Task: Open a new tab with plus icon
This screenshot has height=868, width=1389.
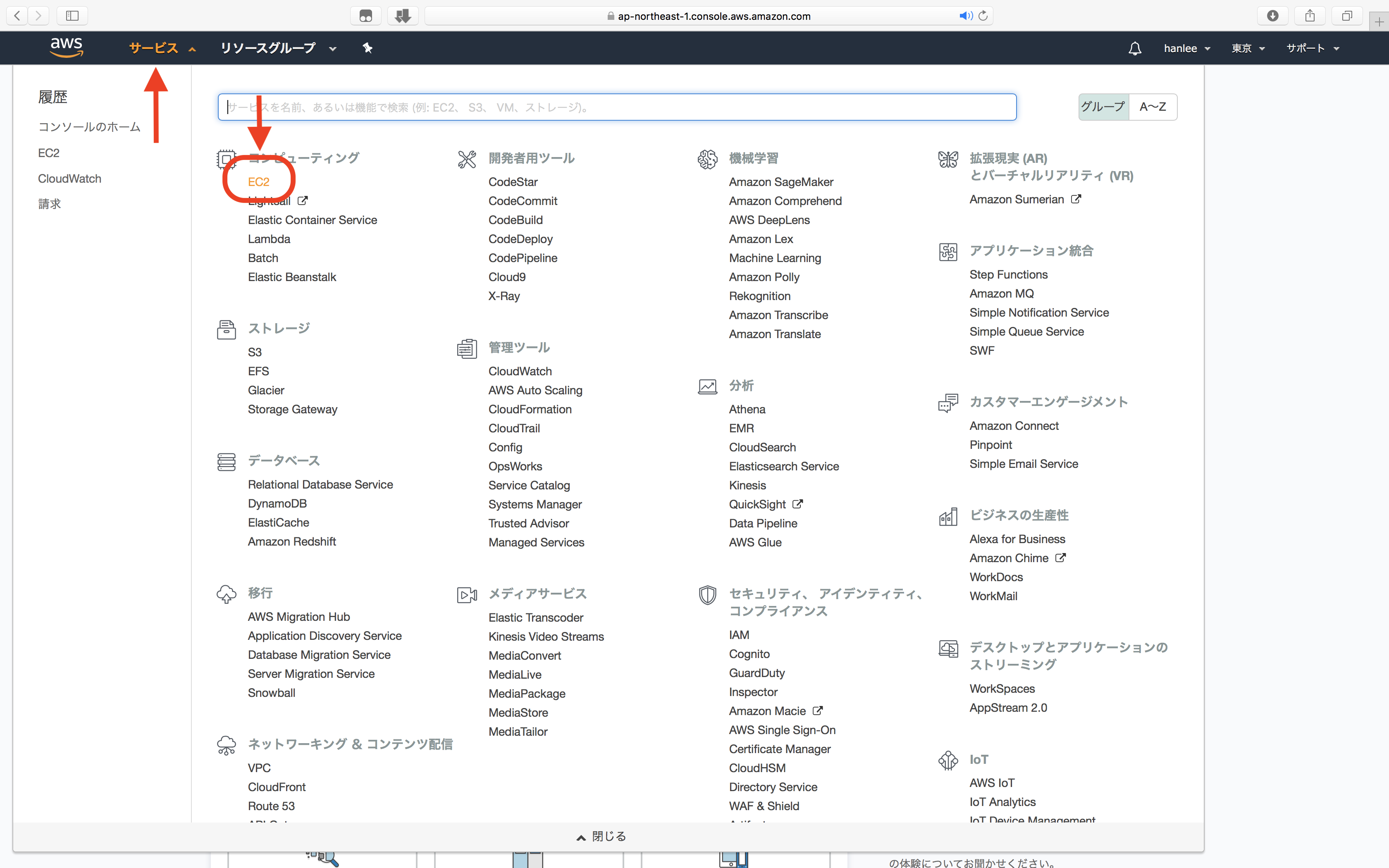Action: click(1379, 22)
